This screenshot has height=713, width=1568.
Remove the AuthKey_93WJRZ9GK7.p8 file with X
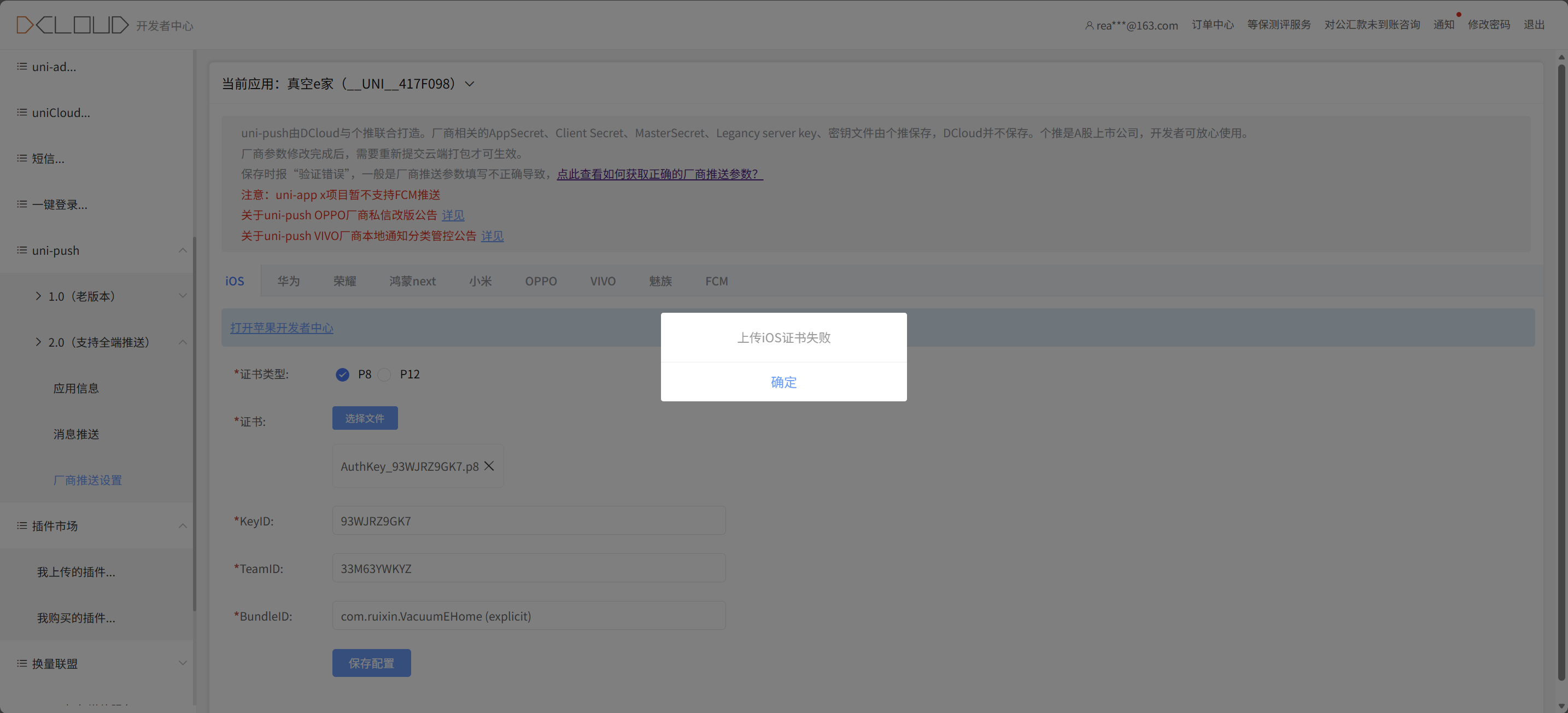(489, 466)
